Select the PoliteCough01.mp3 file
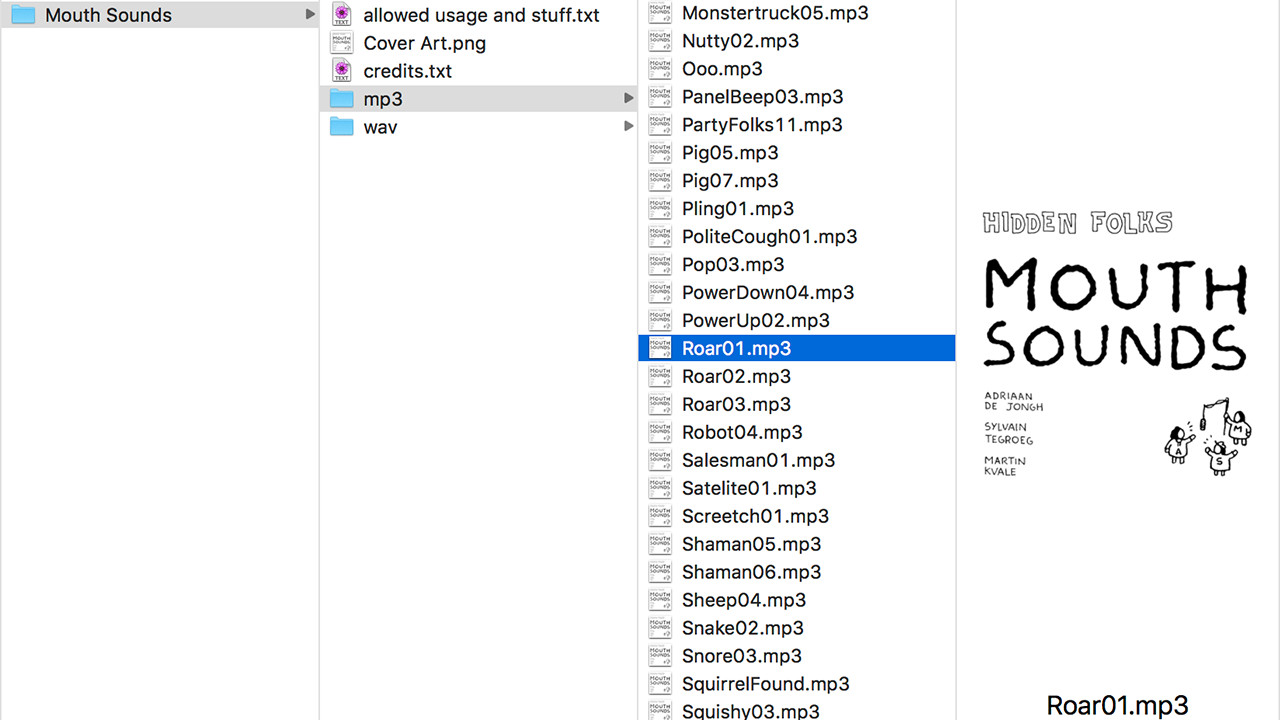Viewport: 1280px width, 720px height. (769, 236)
